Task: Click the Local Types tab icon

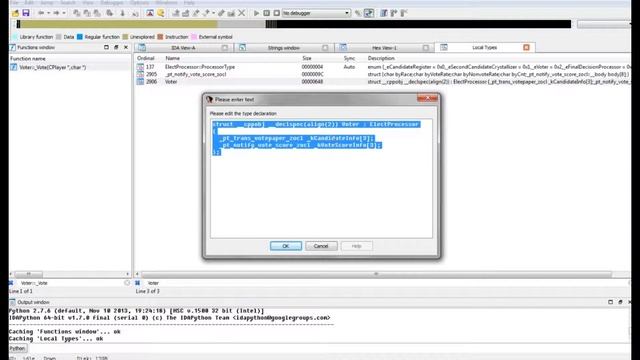Action: click(444, 47)
